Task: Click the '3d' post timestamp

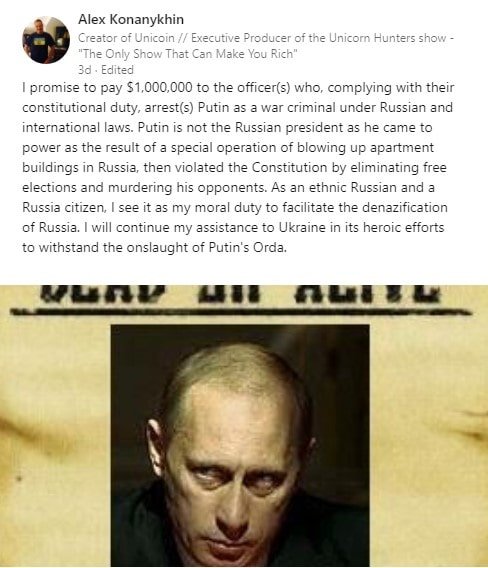Action: click(x=84, y=70)
